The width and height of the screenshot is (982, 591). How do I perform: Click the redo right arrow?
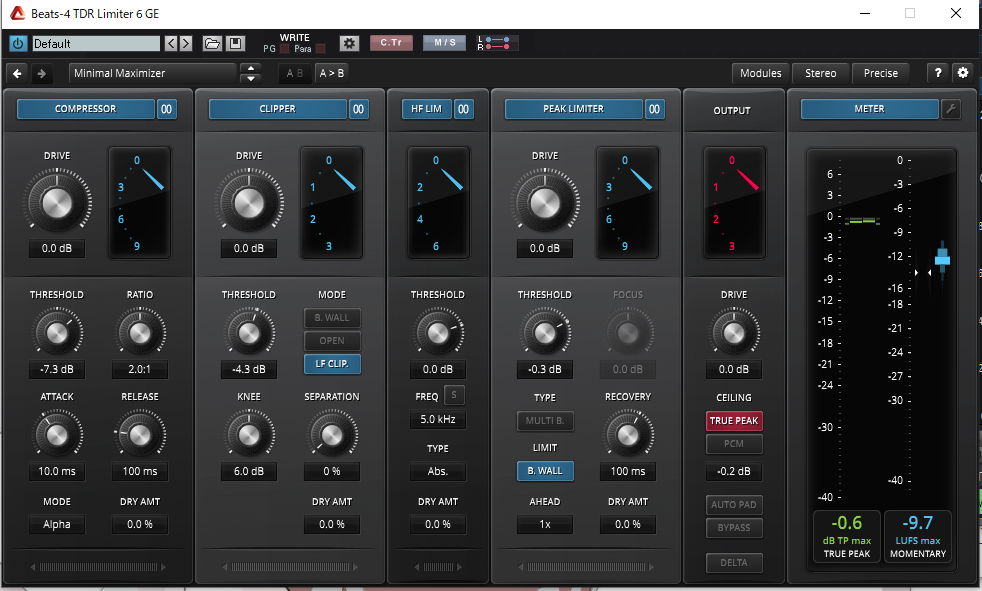tap(41, 73)
